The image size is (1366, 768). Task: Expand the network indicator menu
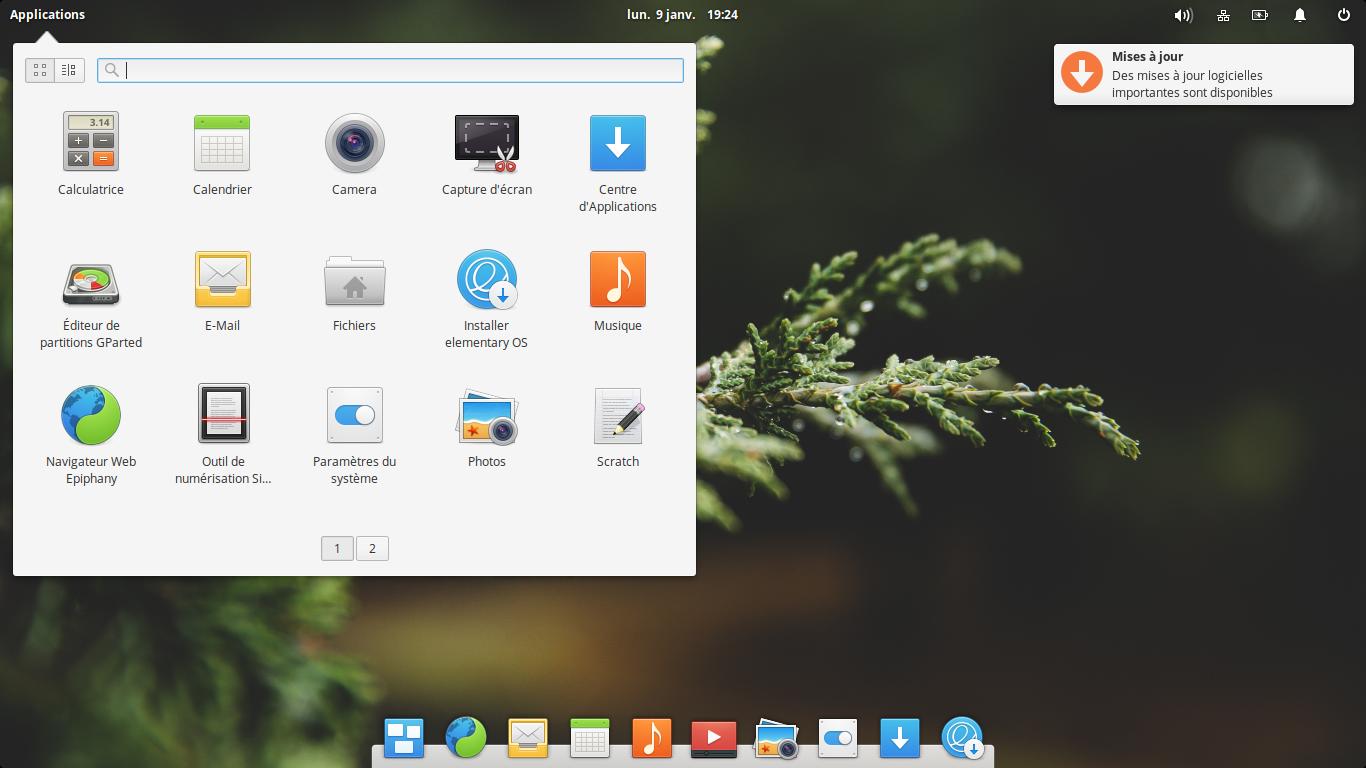tap(1223, 15)
